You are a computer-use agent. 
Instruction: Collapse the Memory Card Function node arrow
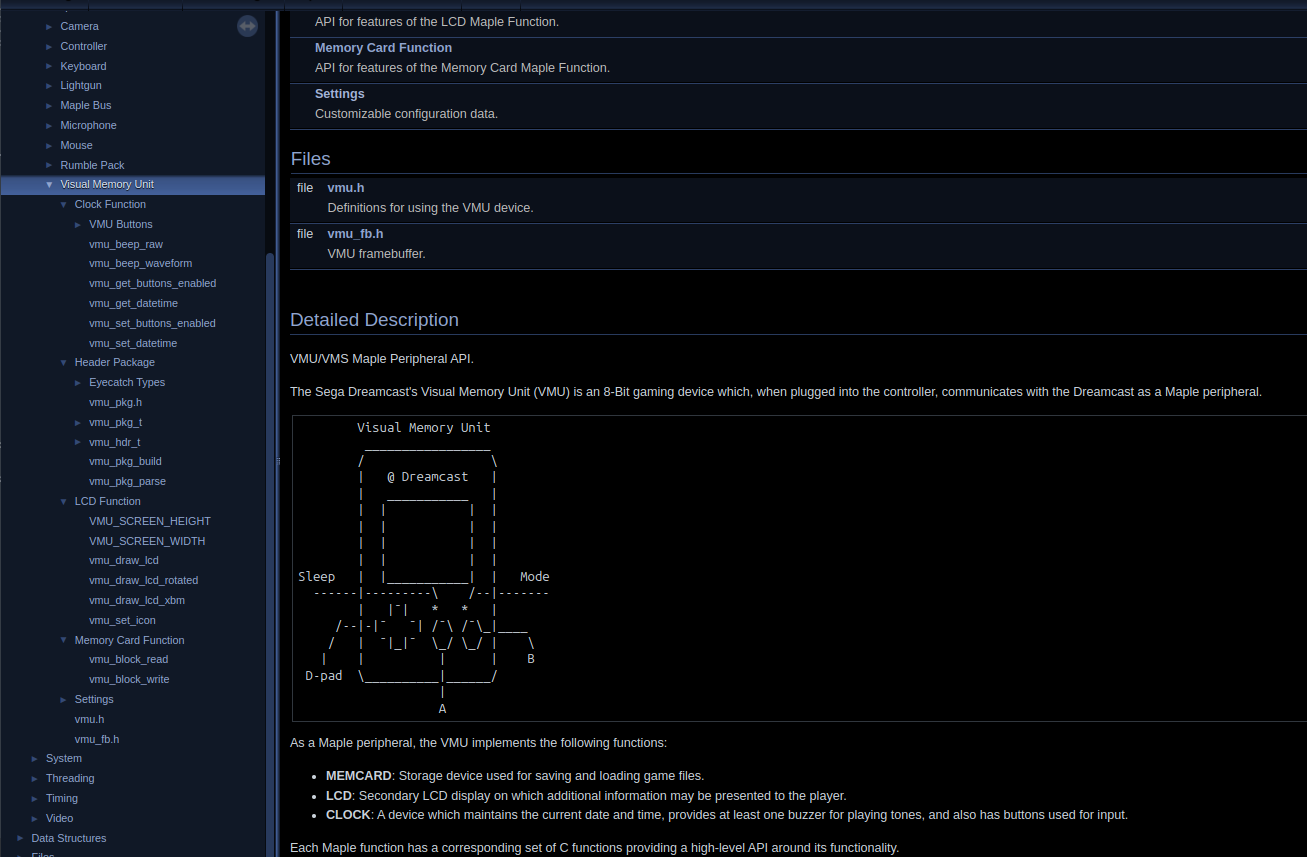tap(63, 640)
